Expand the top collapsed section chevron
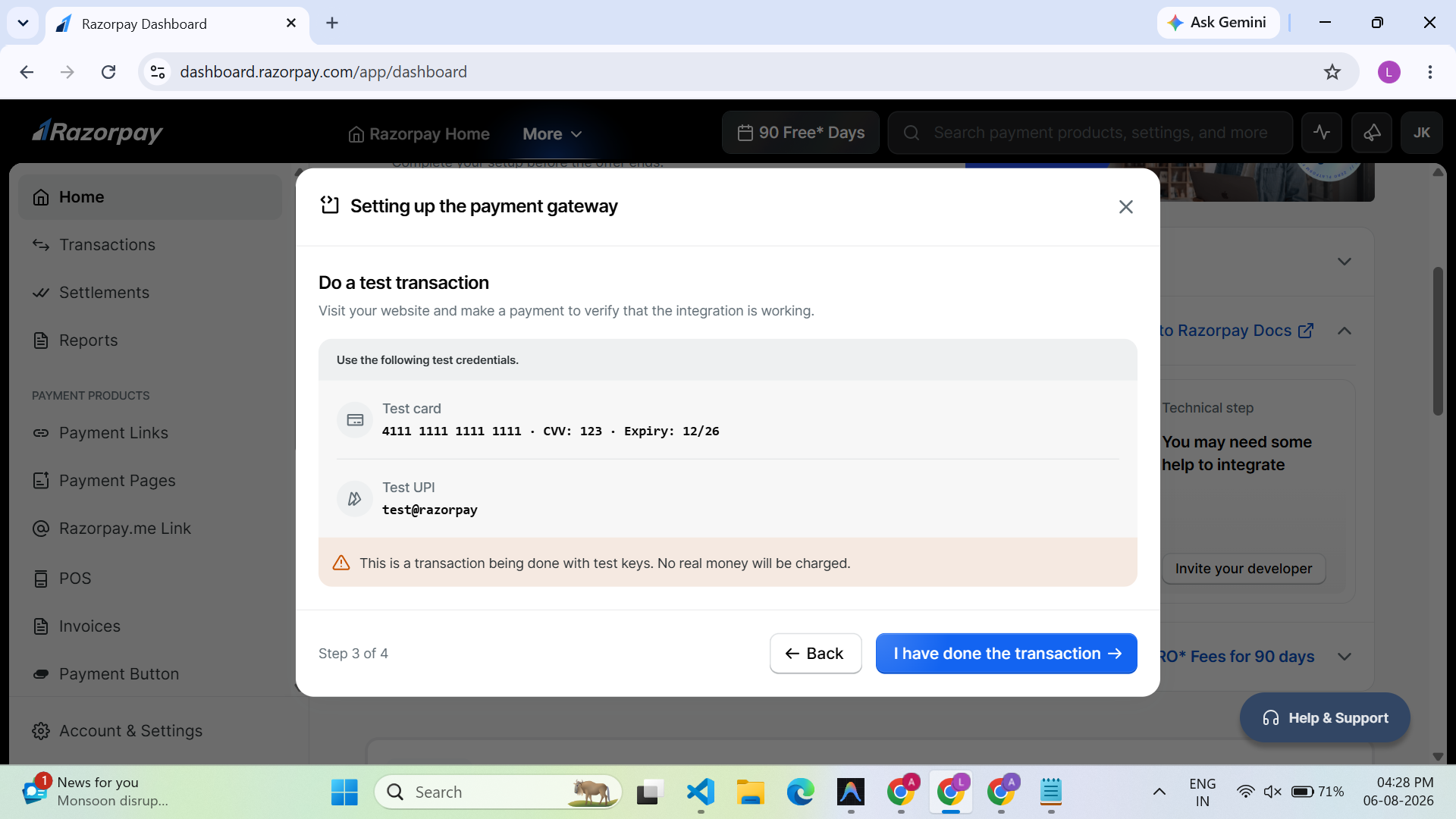This screenshot has width=1456, height=819. pyautogui.click(x=1345, y=262)
